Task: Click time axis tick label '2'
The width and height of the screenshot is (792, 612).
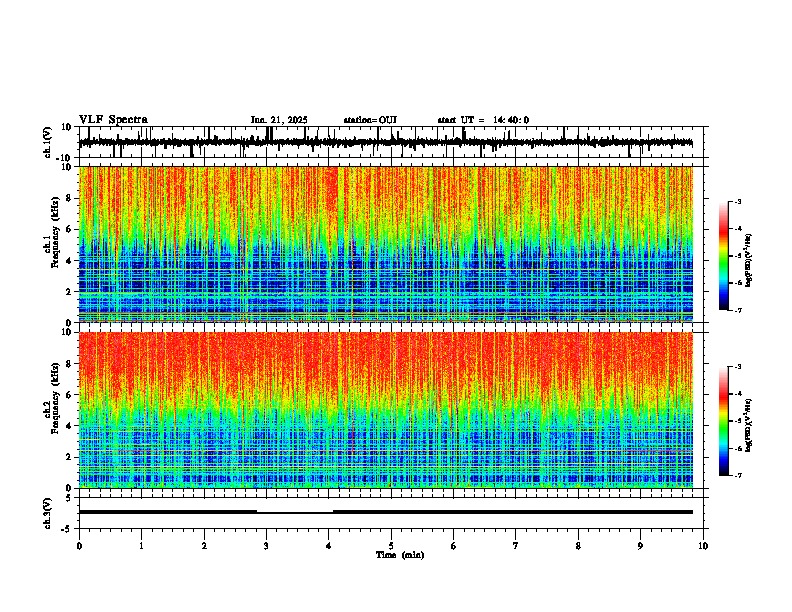Action: (204, 546)
